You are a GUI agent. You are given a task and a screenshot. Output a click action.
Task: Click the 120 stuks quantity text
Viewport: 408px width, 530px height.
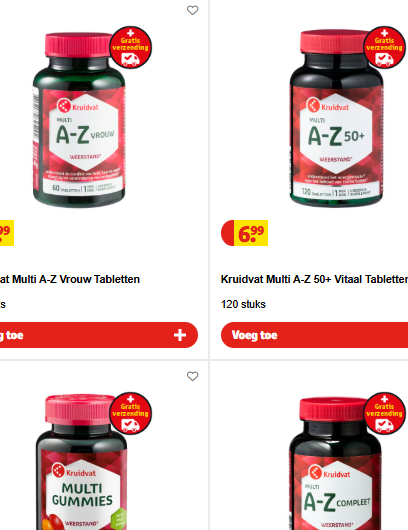click(243, 304)
